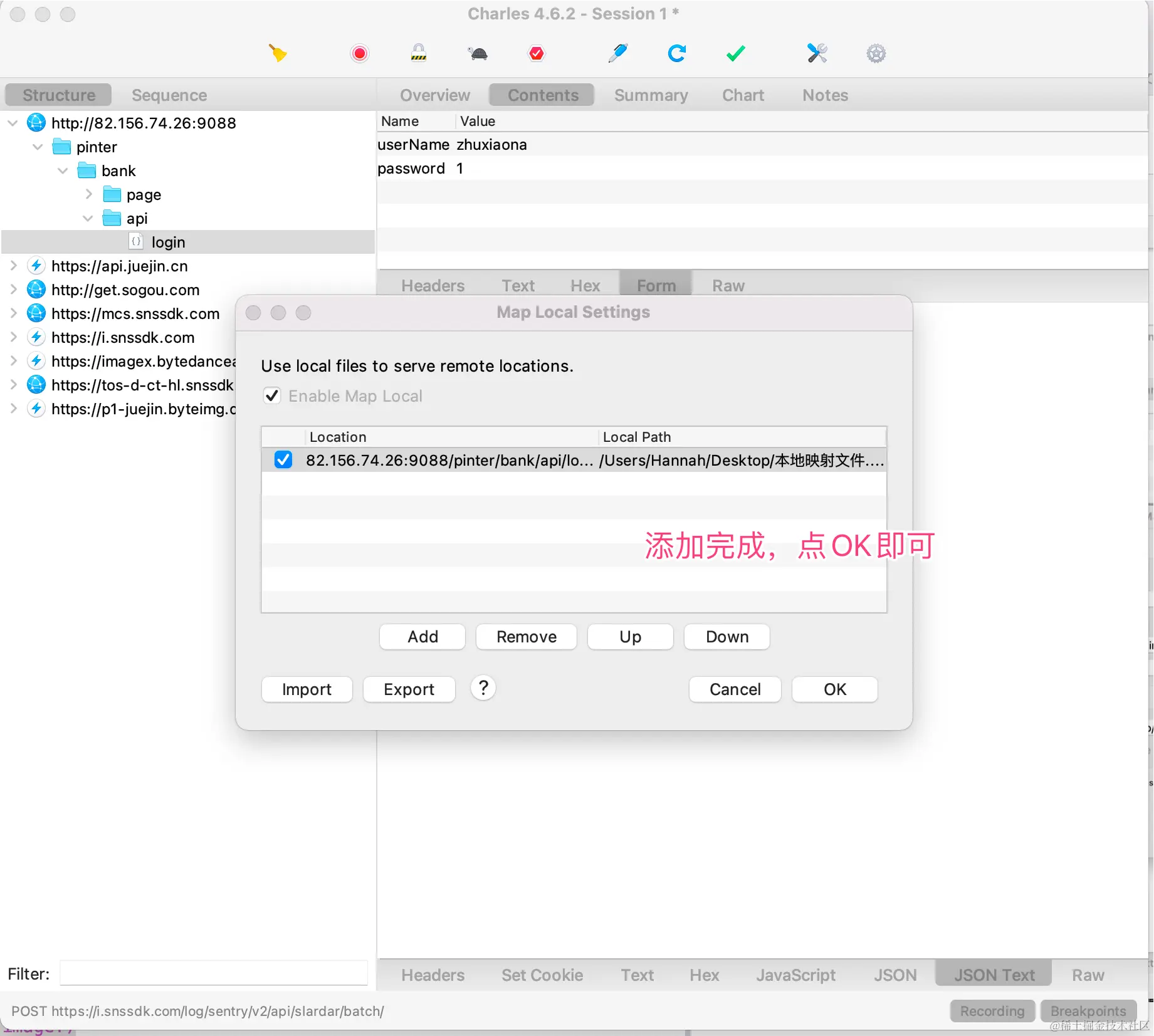The width and height of the screenshot is (1154, 1036).
Task: Click the globe icon for tos-d-ct-hl.snssdk host
Action: point(36,385)
